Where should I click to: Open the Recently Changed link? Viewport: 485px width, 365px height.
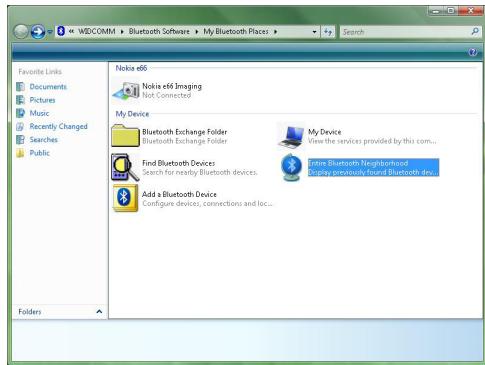tap(58, 127)
